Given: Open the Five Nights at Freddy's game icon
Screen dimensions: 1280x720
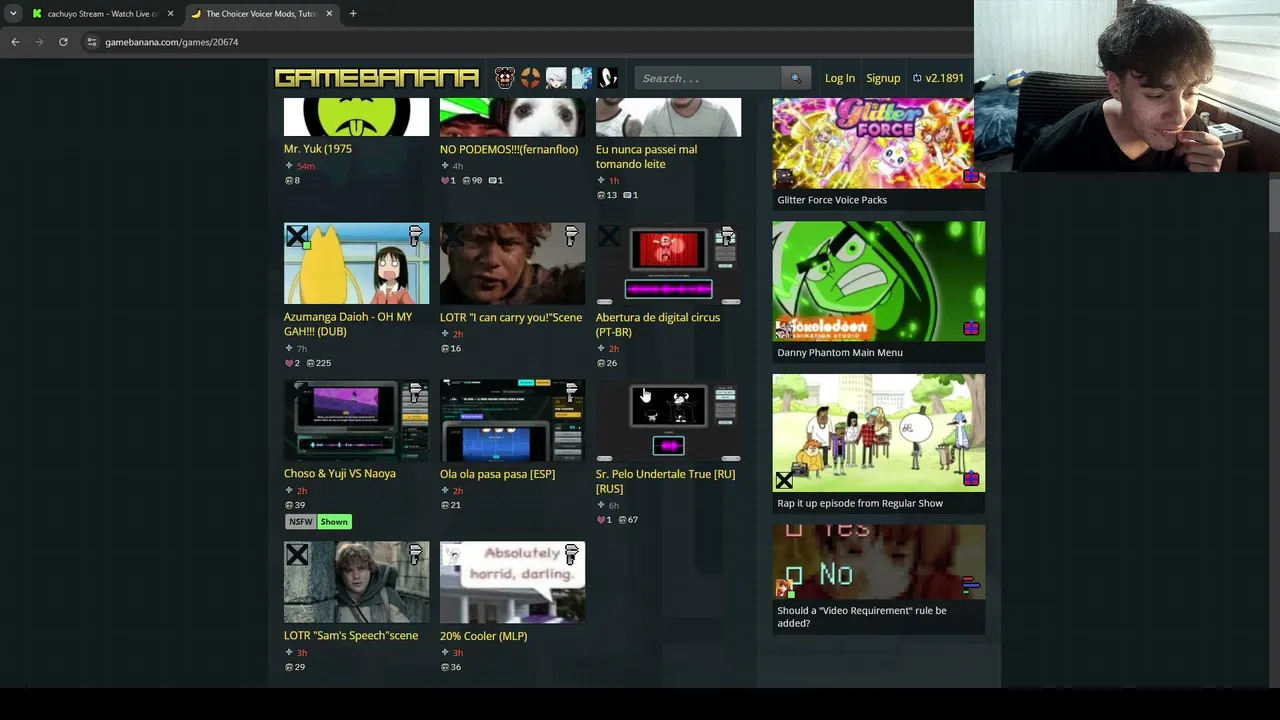Looking at the screenshot, I should (505, 78).
